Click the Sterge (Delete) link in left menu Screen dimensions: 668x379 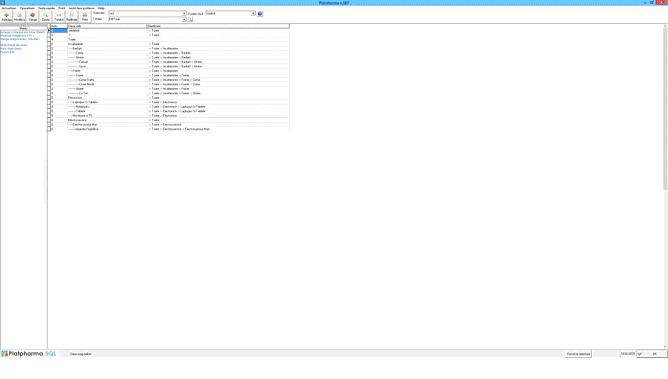20,39
